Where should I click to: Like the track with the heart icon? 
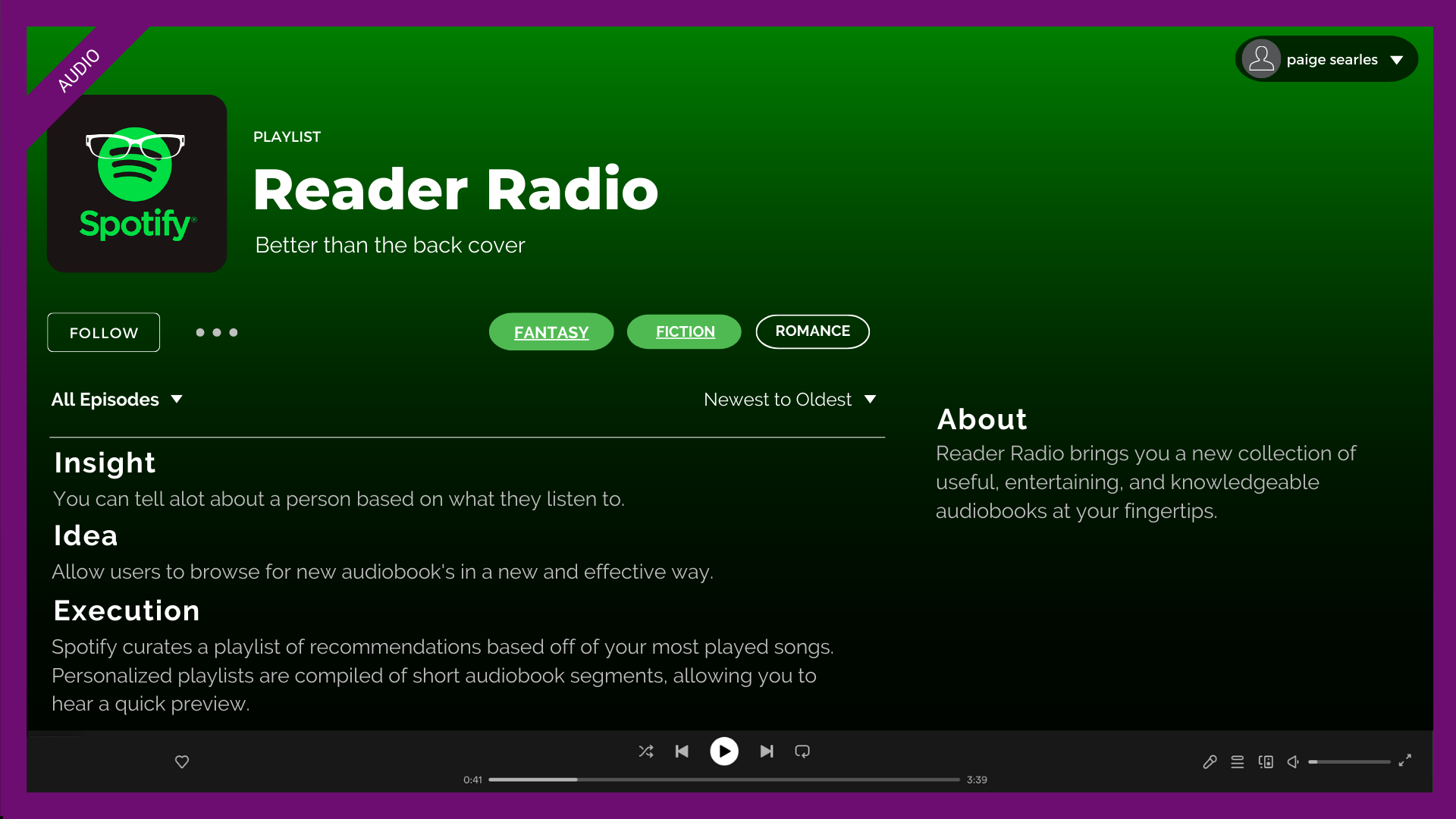point(182,762)
